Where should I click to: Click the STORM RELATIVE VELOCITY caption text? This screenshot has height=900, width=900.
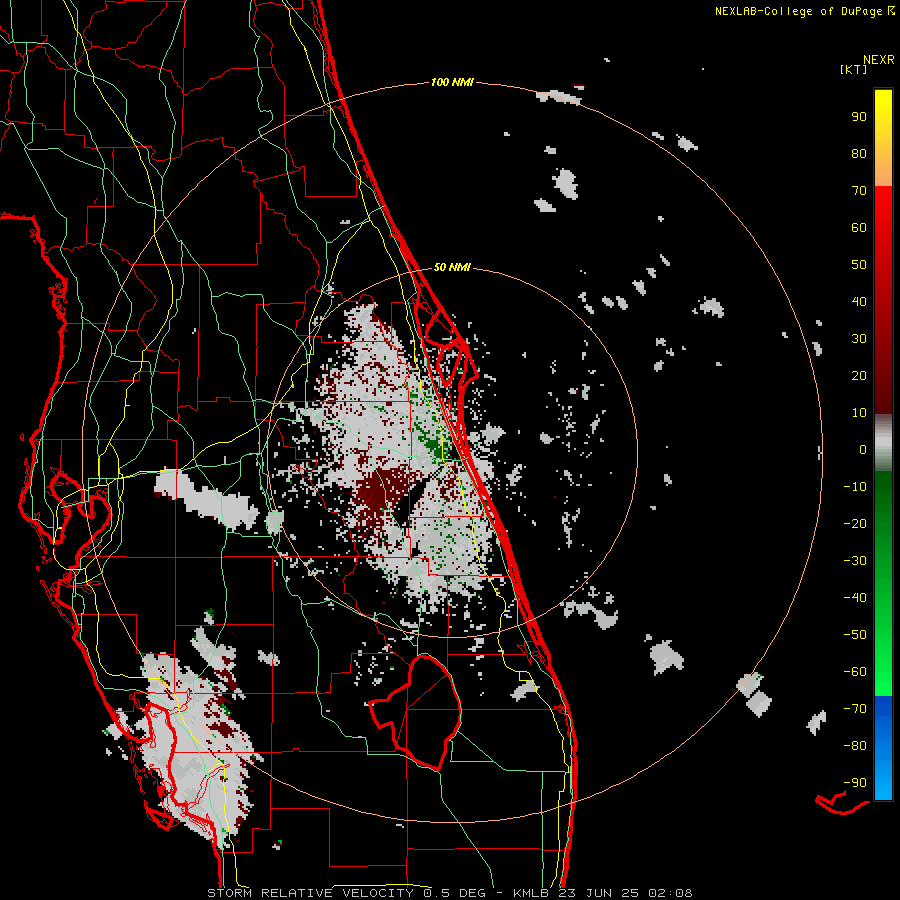310,893
